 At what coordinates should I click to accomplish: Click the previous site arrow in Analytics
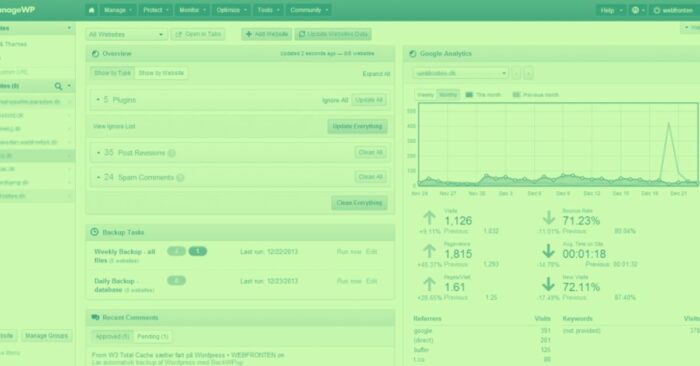516,73
